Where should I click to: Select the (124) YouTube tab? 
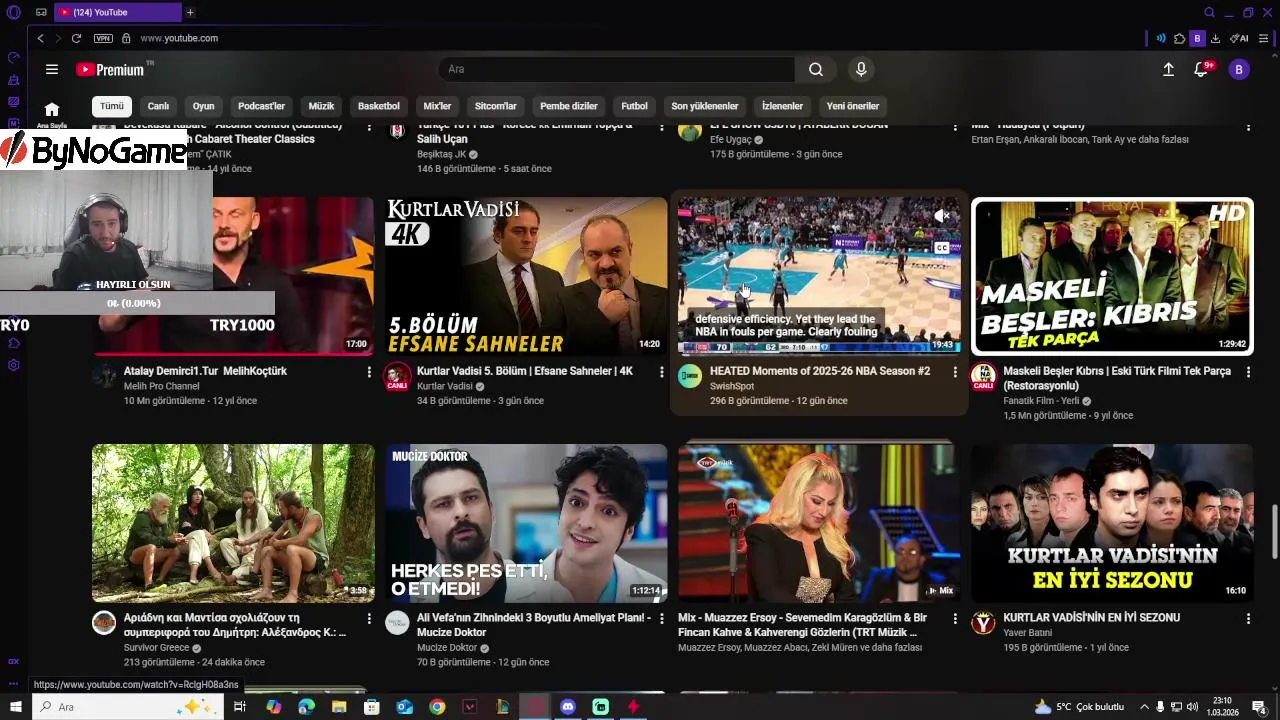pyautogui.click(x=117, y=12)
